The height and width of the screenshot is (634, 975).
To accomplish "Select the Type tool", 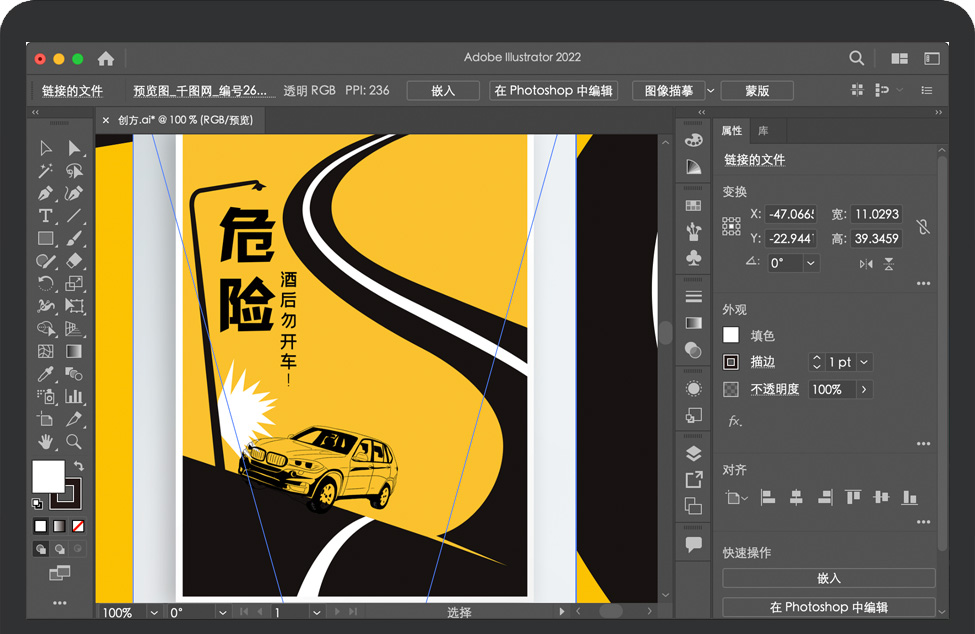I will pos(45,216).
